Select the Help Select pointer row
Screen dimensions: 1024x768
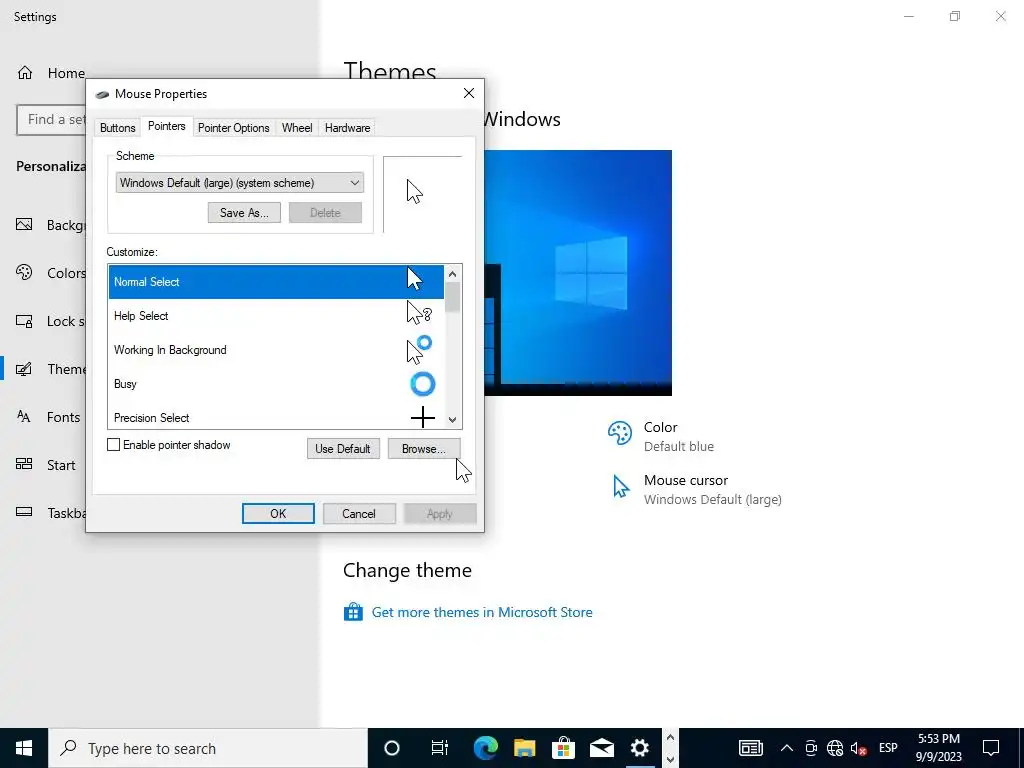pyautogui.click(x=276, y=316)
